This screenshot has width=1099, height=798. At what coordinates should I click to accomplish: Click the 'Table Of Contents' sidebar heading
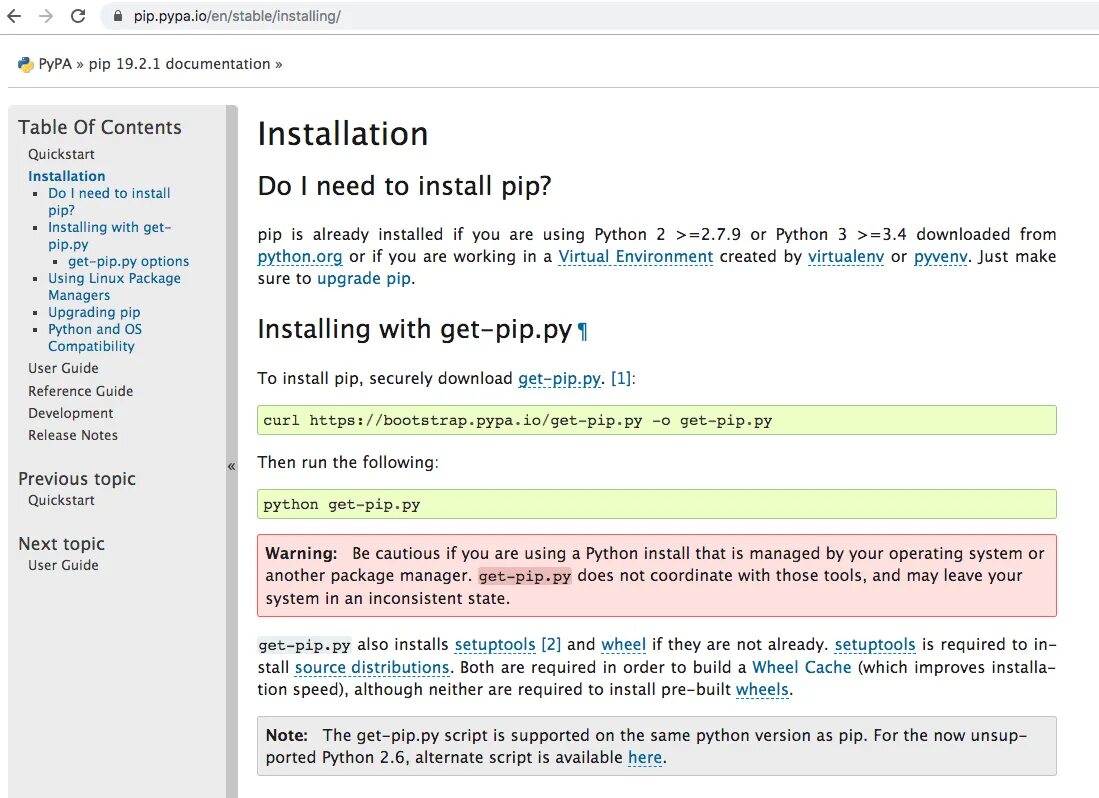point(100,127)
